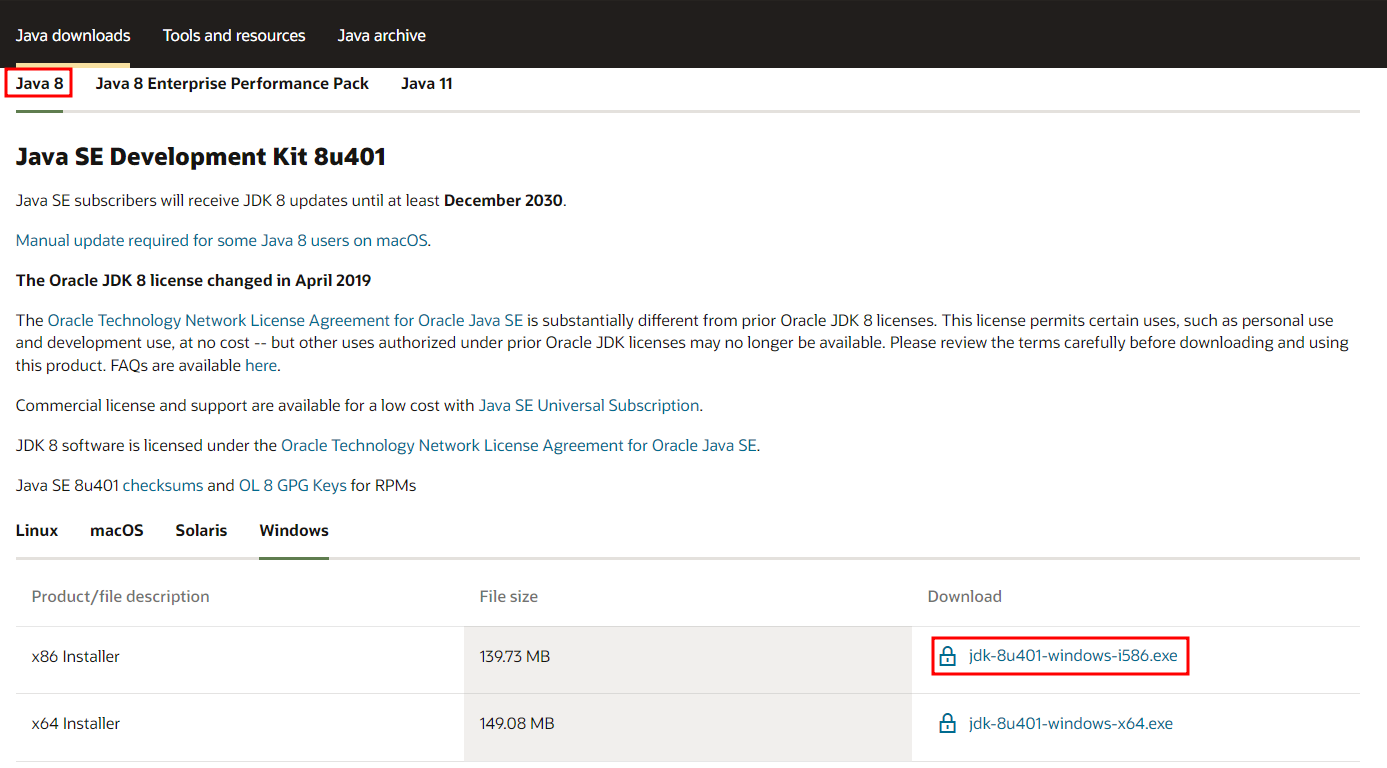Open the checksums link

point(163,485)
